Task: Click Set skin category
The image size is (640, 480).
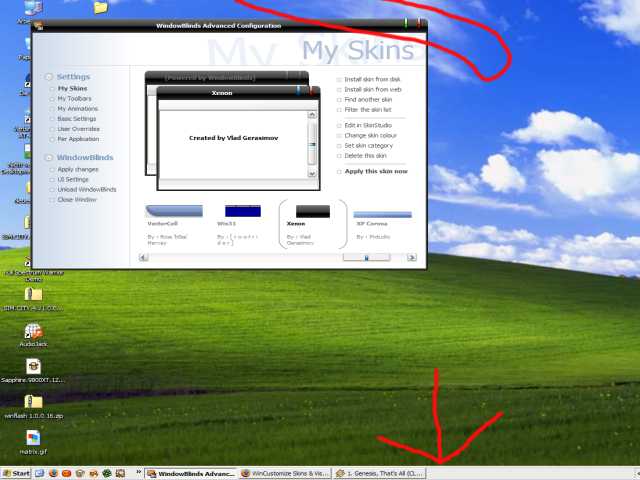Action: (x=368, y=146)
